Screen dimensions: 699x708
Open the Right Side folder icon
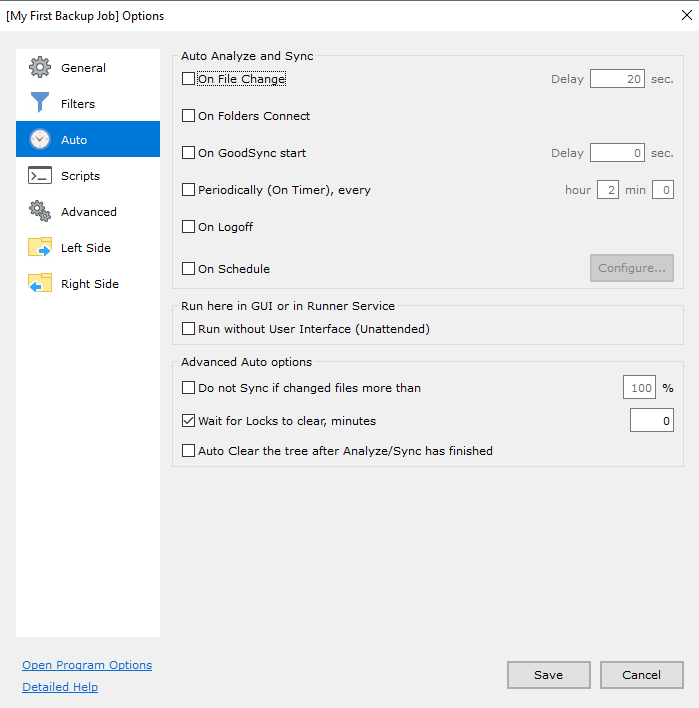pos(40,283)
